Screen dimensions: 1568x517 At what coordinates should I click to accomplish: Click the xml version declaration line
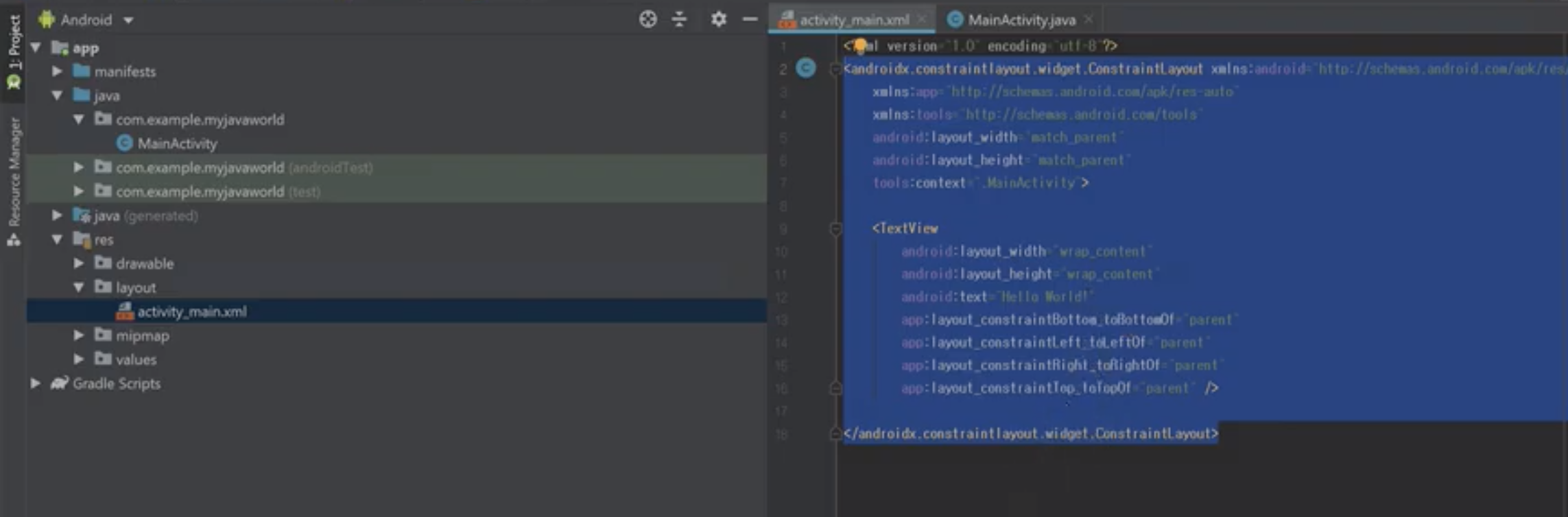tap(981, 46)
